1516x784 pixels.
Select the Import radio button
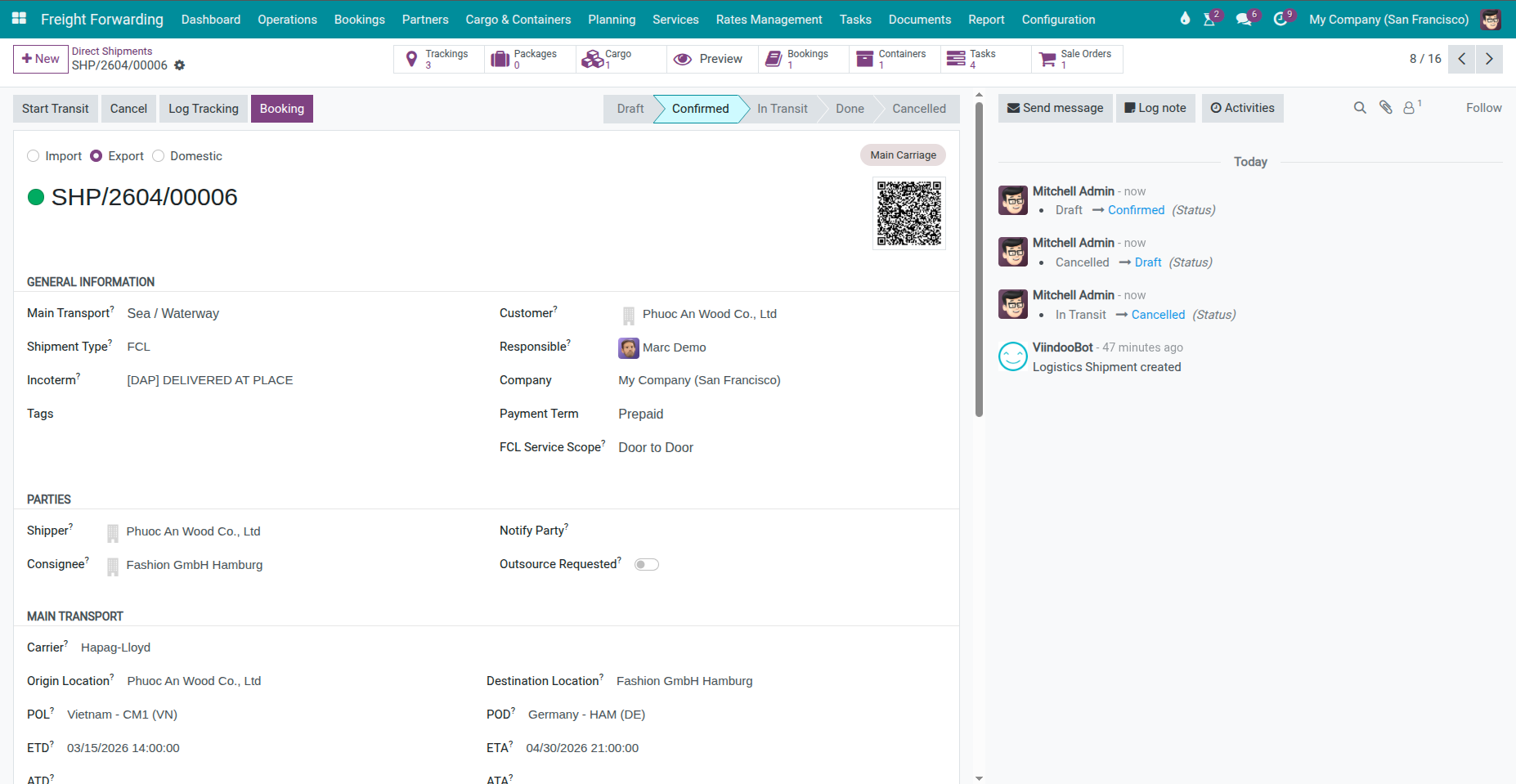pyautogui.click(x=34, y=156)
